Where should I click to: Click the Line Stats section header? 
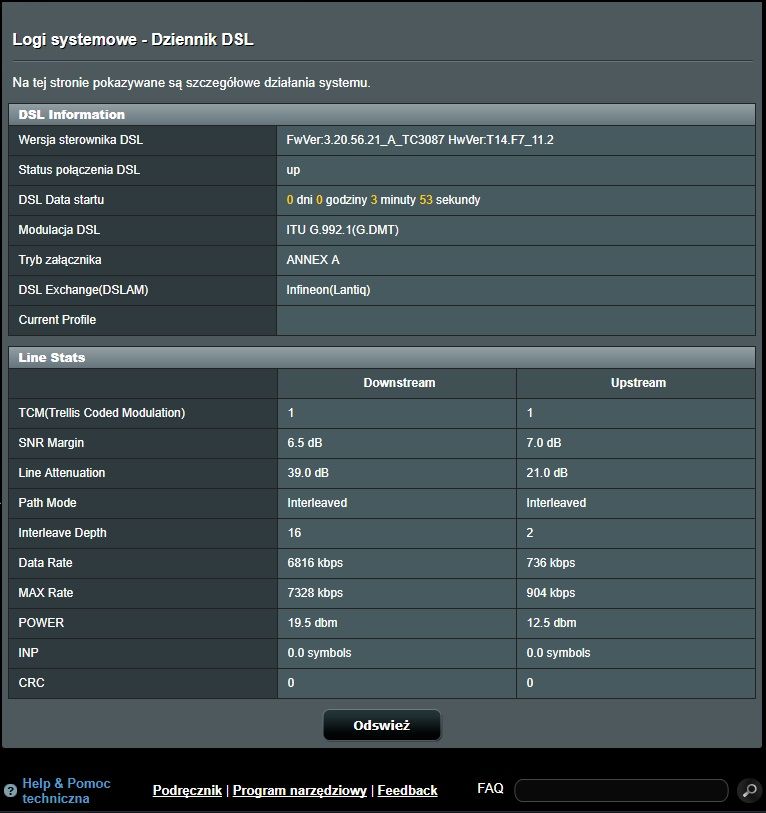(x=52, y=358)
